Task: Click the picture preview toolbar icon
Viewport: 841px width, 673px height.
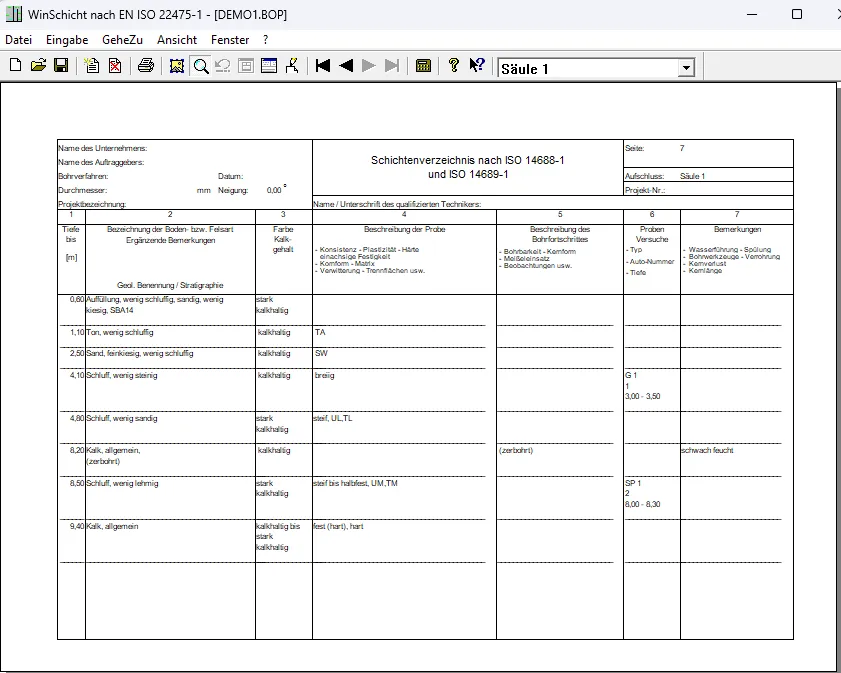Action: point(176,65)
